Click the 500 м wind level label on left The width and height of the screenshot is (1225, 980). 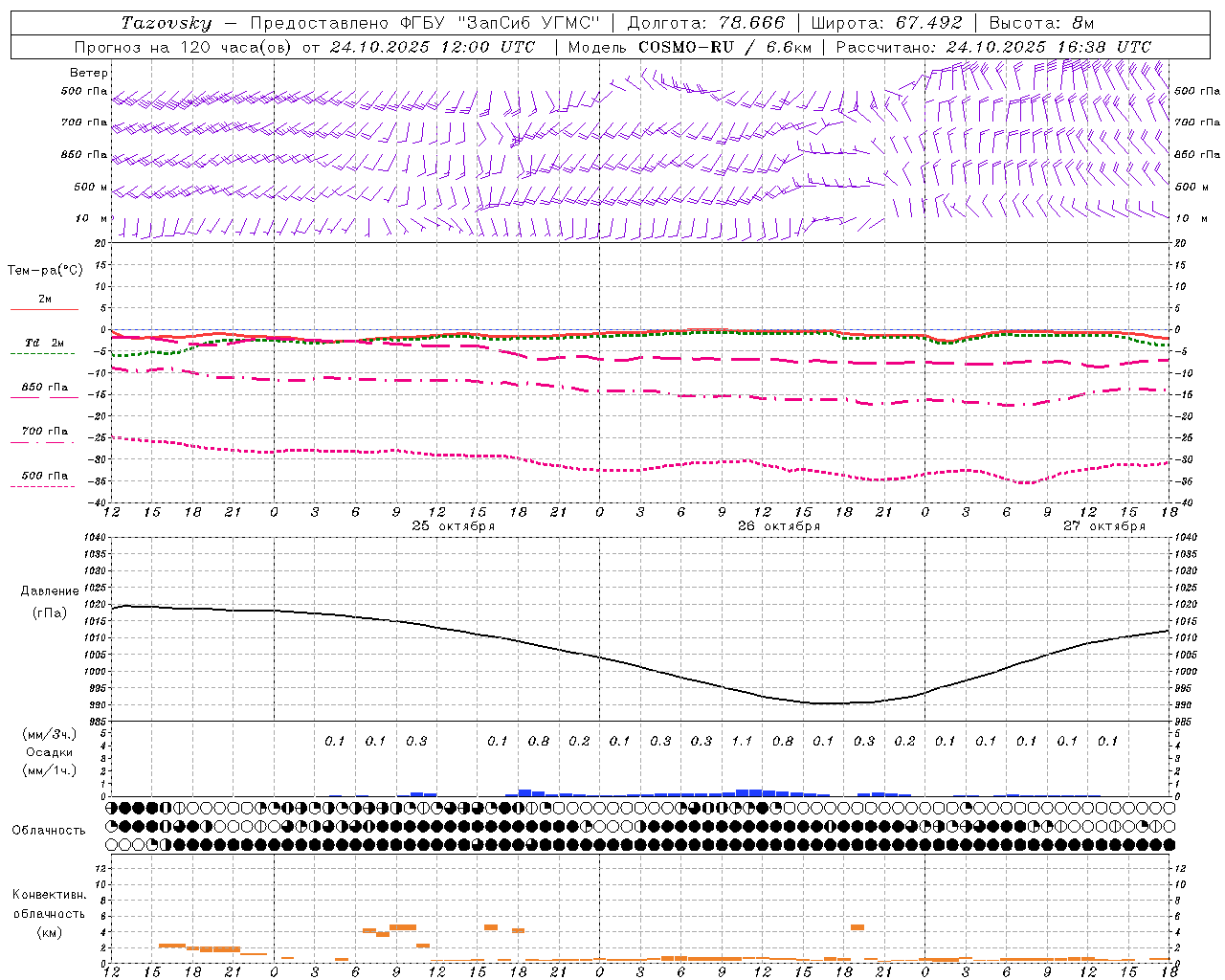click(92, 187)
